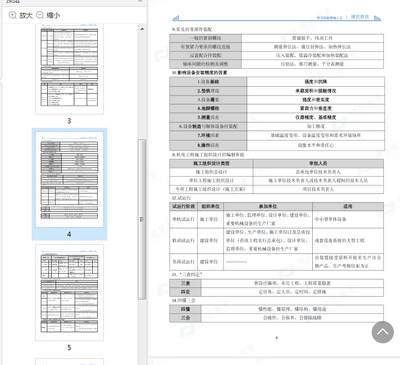The height and width of the screenshot is (365, 400).
Task: Click the thumbnail panel scrollbar handle
Action: 142,219
